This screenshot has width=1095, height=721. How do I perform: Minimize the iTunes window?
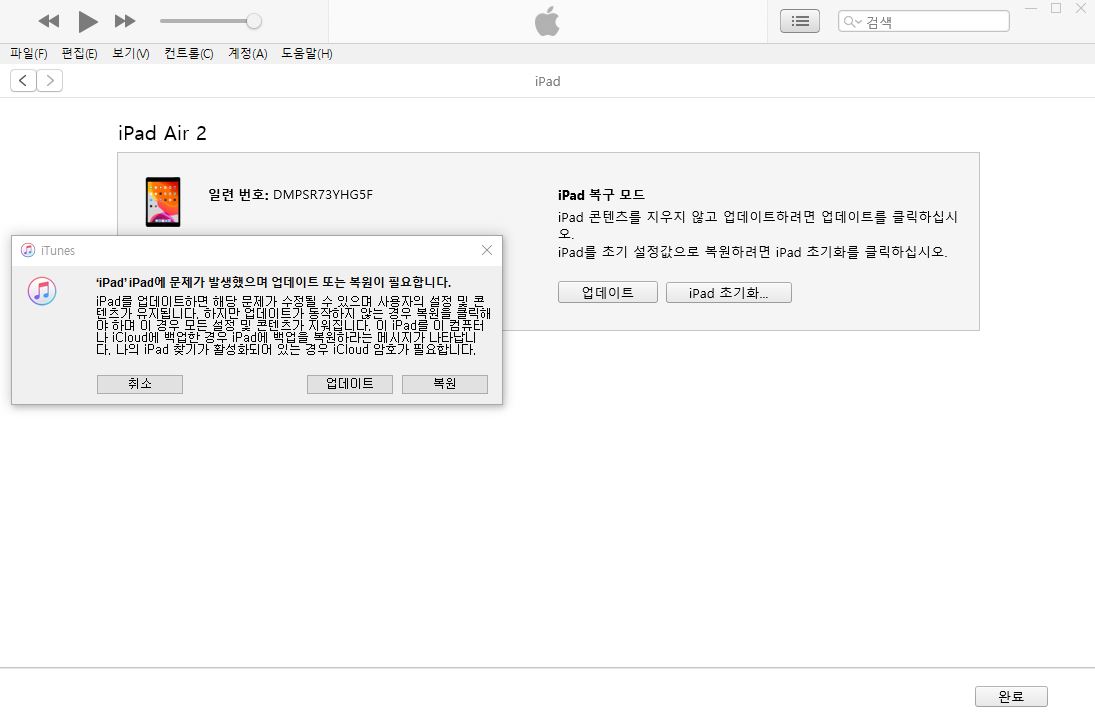point(1031,8)
